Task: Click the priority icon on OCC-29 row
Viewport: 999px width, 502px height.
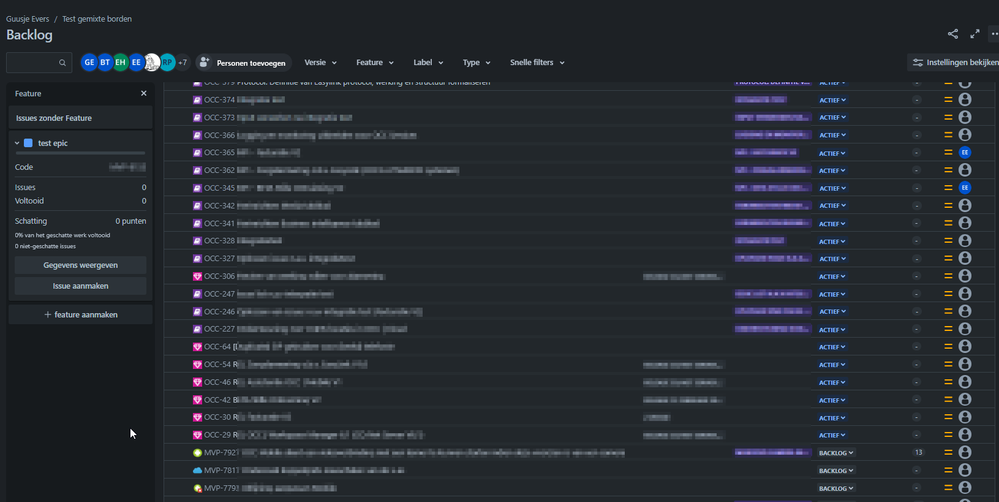Action: 948,435
